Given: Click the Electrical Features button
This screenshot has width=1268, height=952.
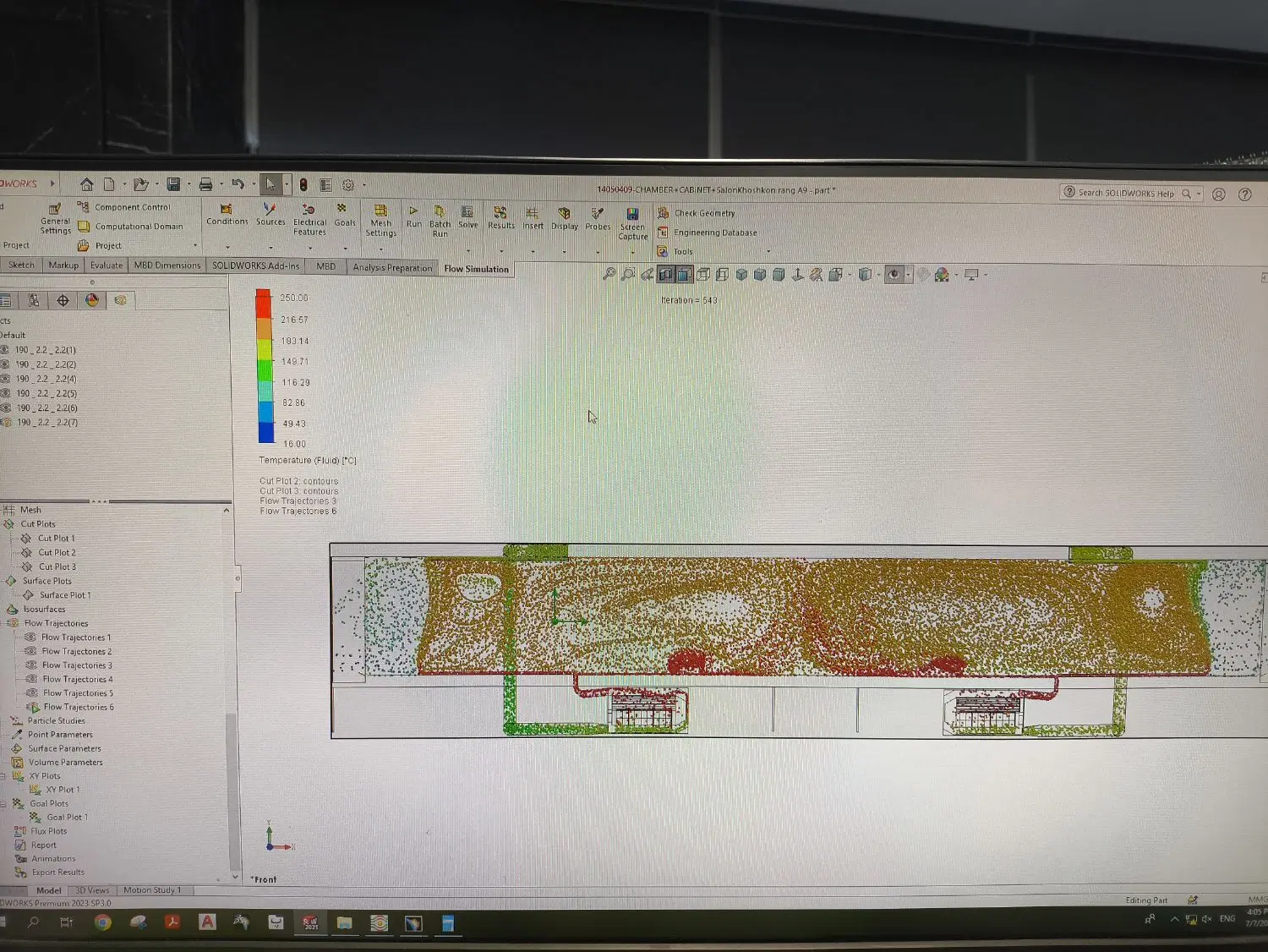Looking at the screenshot, I should pyautogui.click(x=309, y=220).
